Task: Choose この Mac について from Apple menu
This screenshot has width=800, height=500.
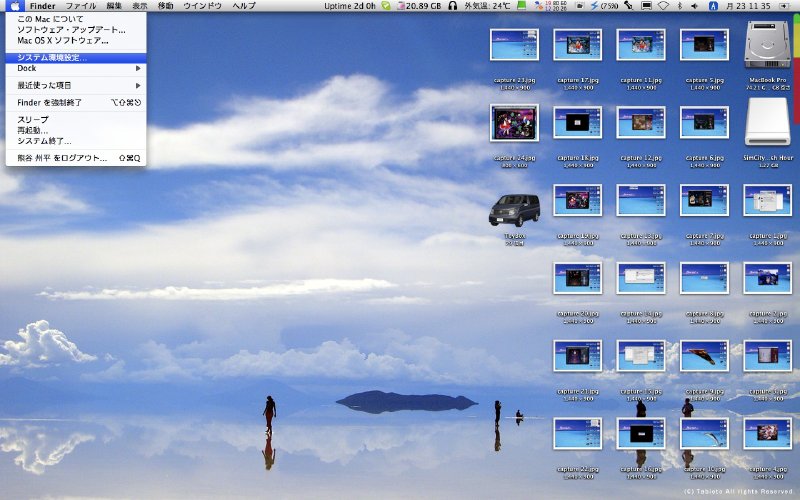Action: pos(76,19)
